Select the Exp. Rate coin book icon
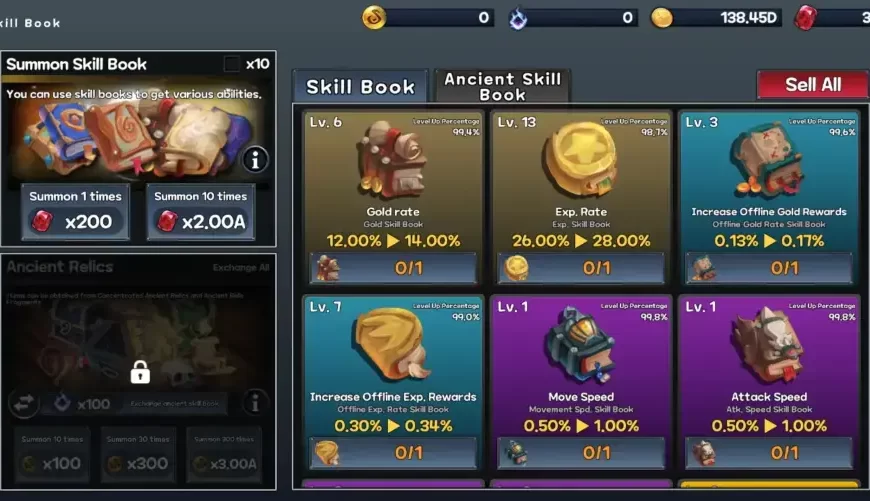 point(580,160)
